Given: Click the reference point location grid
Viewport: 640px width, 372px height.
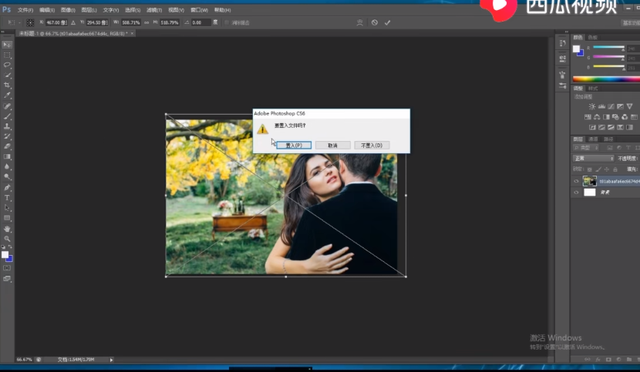Looking at the screenshot, I should (30, 22).
